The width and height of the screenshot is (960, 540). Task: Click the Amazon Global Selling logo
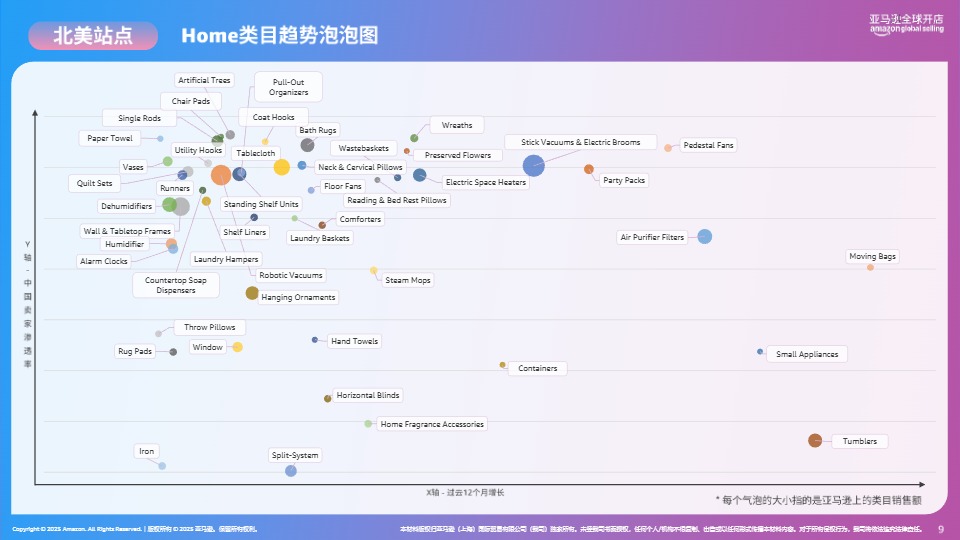pos(906,24)
